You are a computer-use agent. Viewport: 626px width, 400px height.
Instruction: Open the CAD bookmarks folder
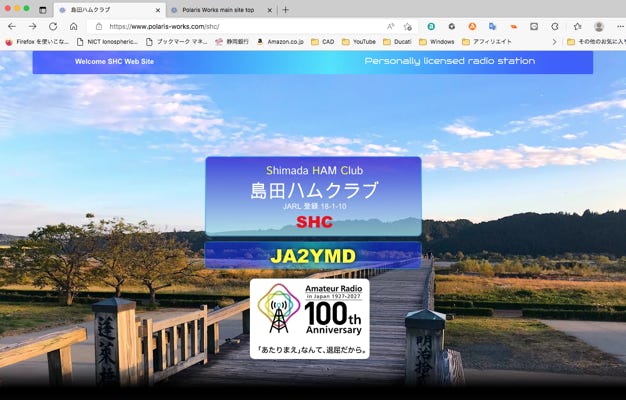[321, 42]
